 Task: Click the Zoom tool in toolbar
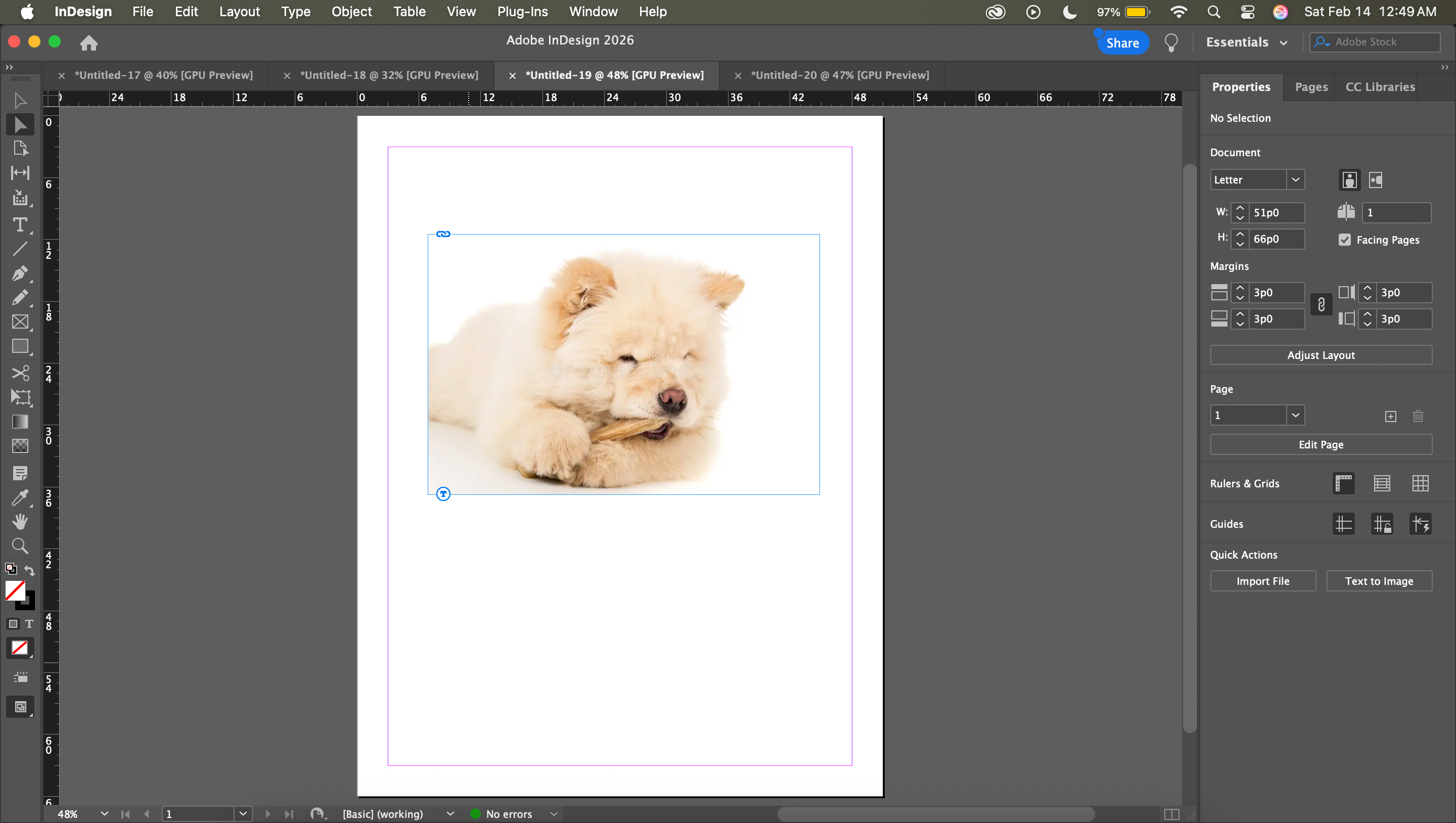click(20, 545)
